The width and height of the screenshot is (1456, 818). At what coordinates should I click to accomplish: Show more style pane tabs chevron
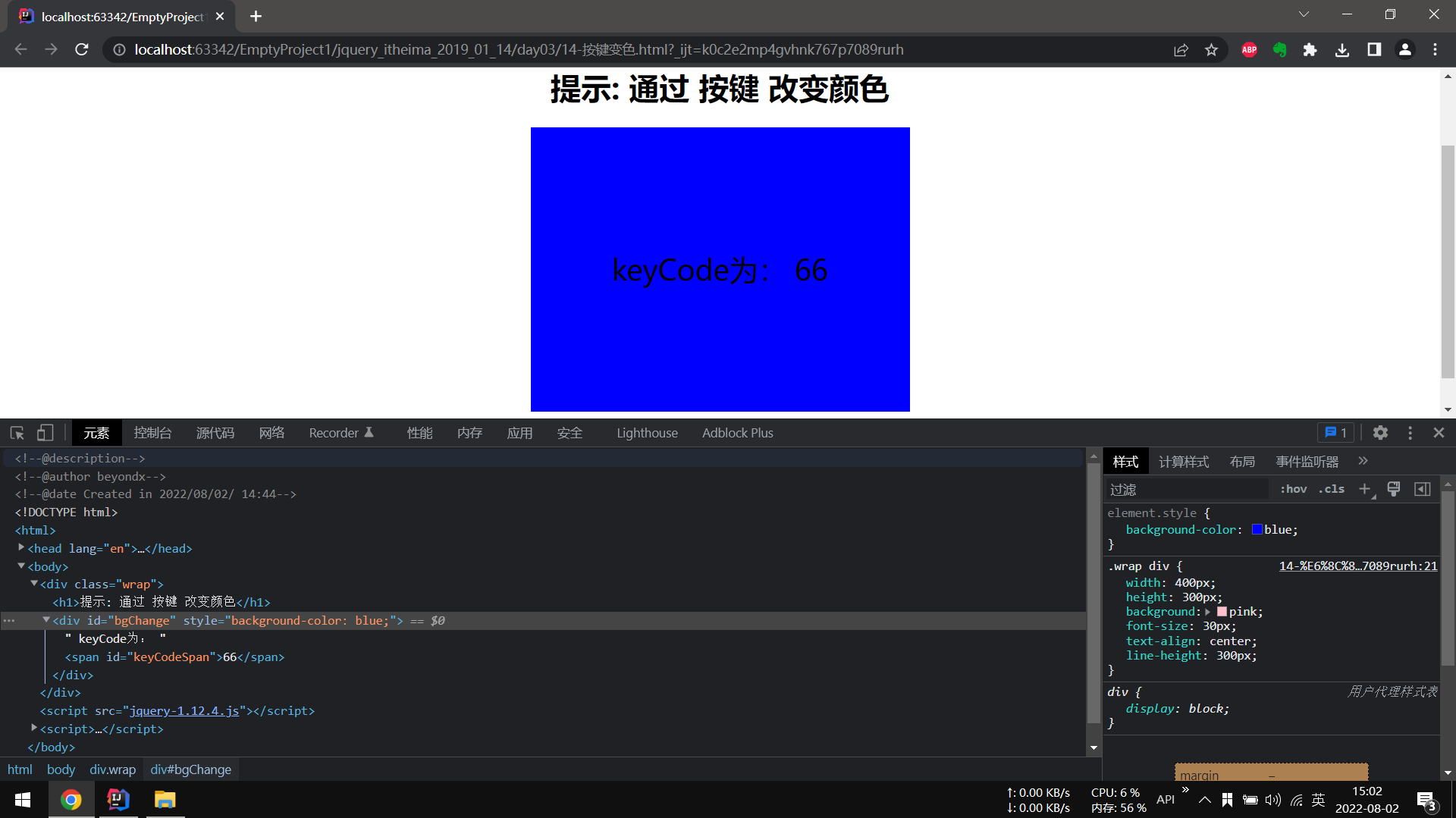coord(1363,461)
